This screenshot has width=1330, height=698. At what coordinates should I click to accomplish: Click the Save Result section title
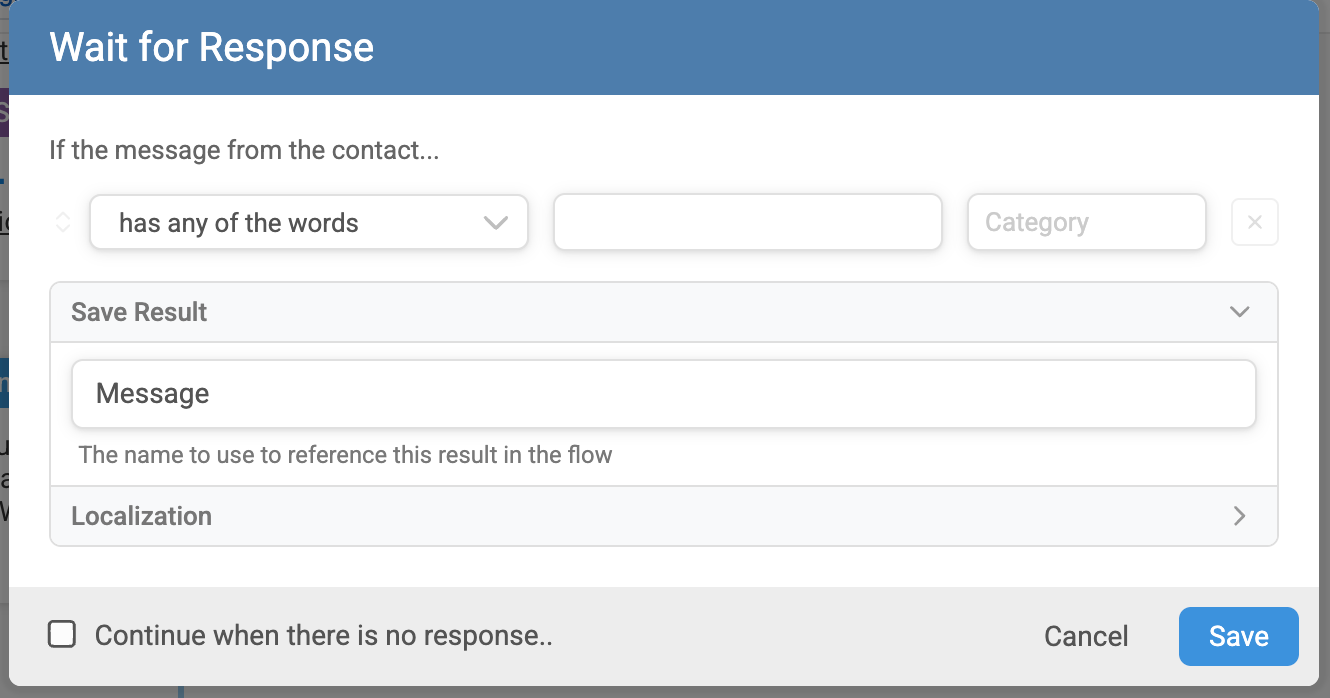139,312
